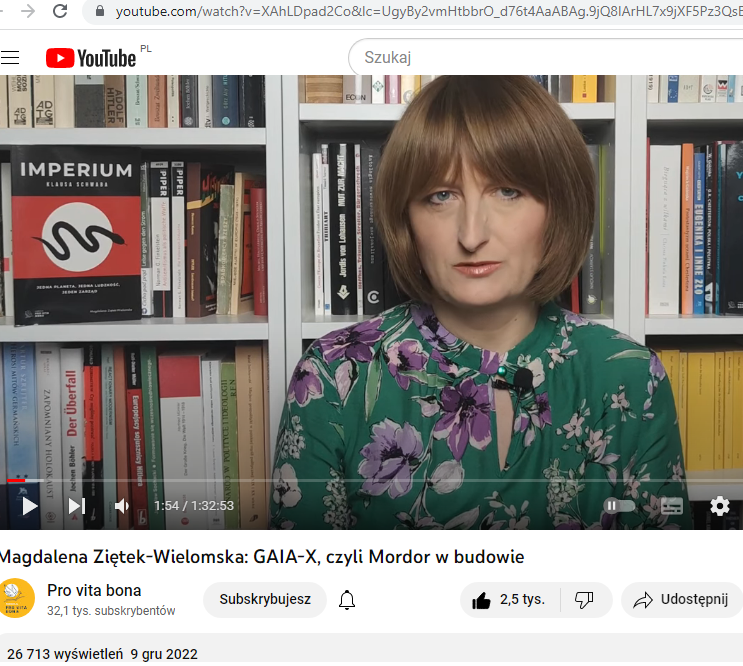The width and height of the screenshot is (743, 666).
Task: Reload the page in the browser
Action: click(61, 12)
